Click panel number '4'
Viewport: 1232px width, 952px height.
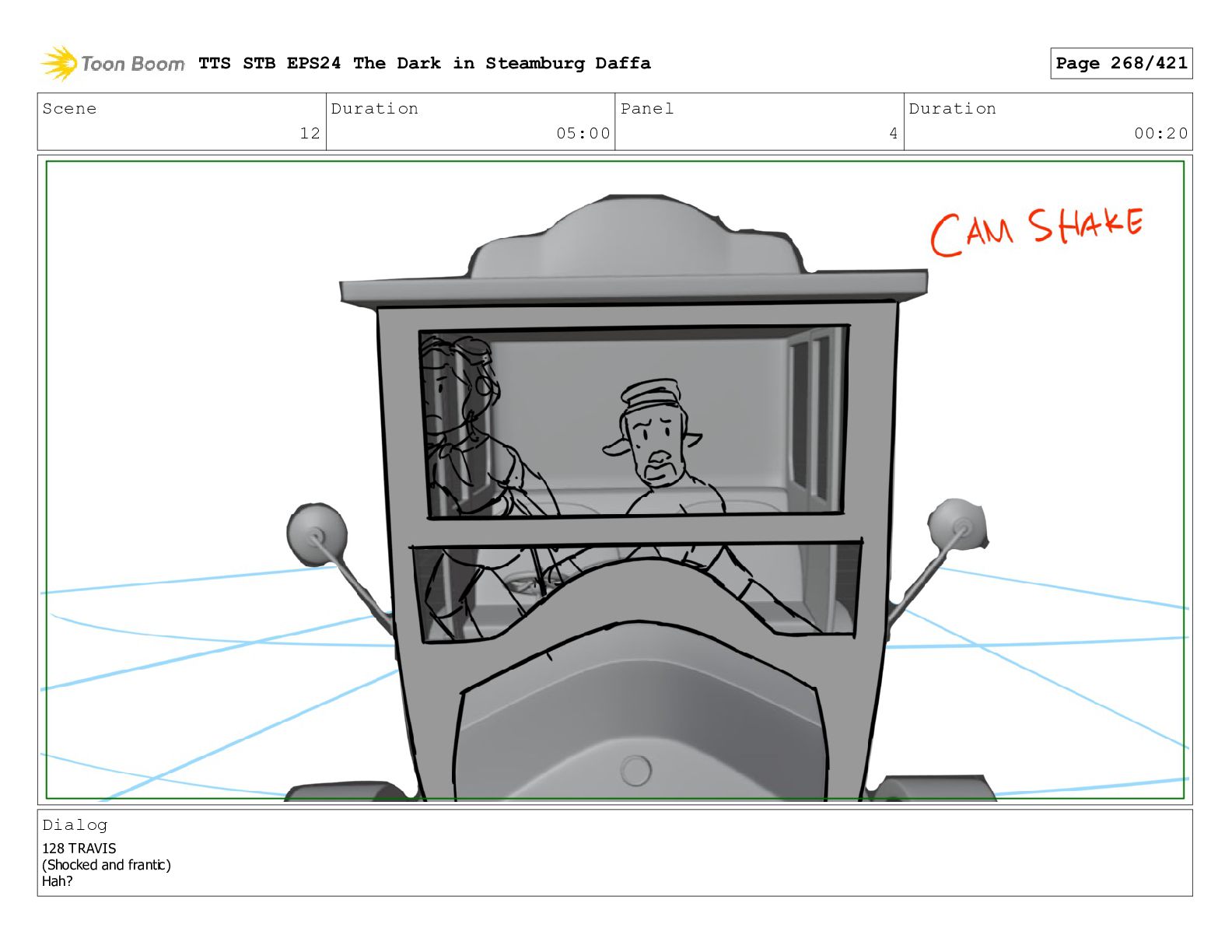coord(894,133)
